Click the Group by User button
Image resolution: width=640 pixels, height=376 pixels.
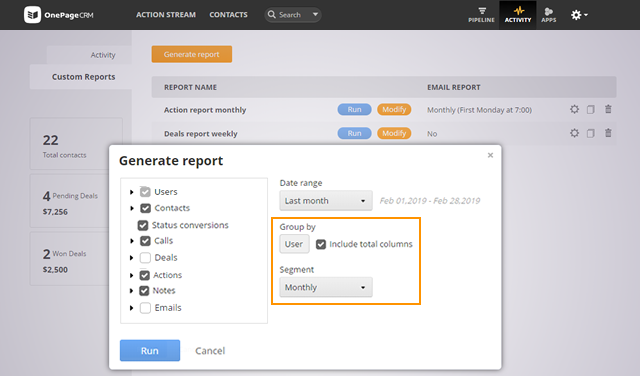pyautogui.click(x=294, y=244)
